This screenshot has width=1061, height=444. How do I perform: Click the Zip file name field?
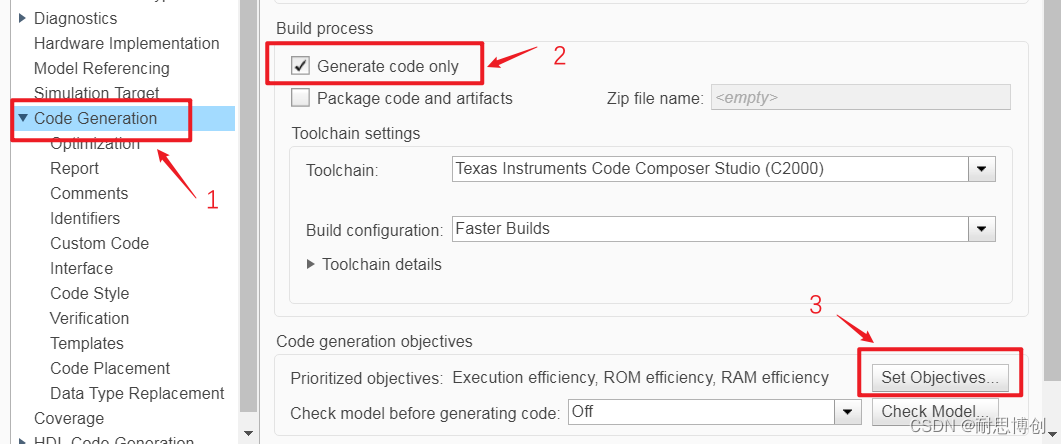859,98
